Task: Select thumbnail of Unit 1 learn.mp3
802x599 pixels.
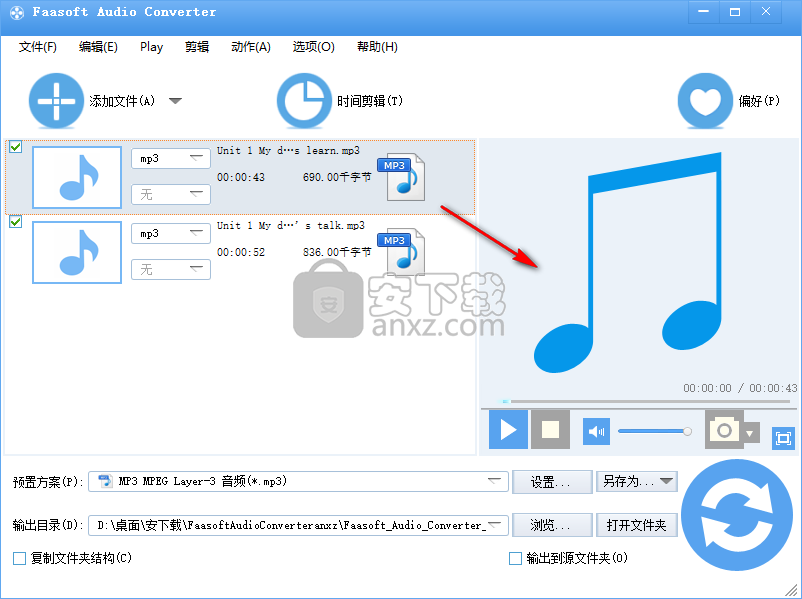Action: tap(77, 178)
